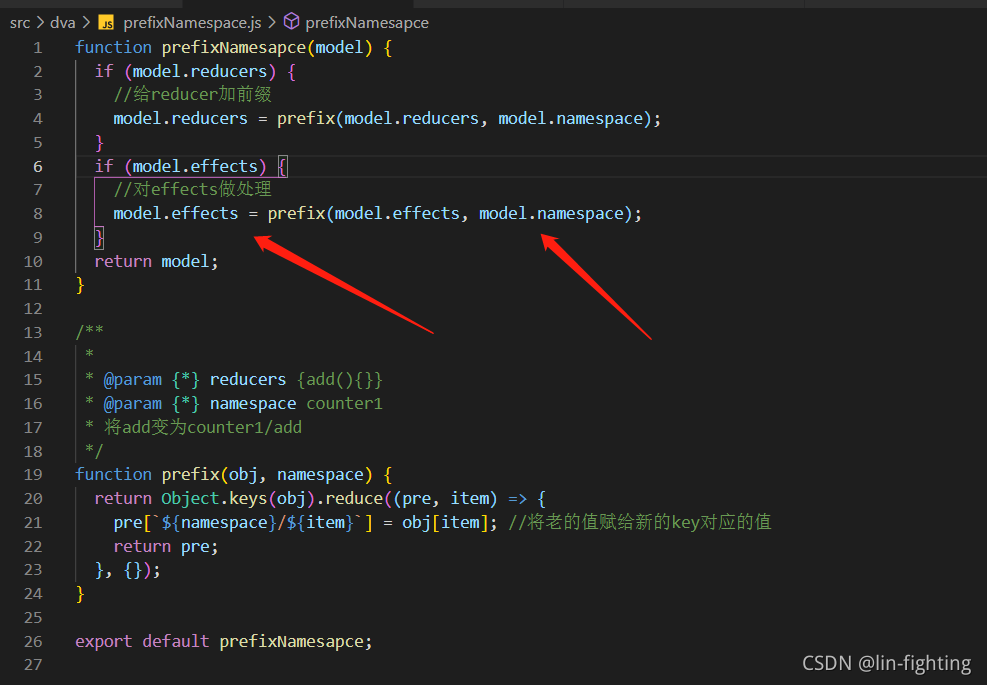Viewport: 987px width, 685px height.
Task: Expand breadcrumb chevron after 'src'
Action: [40, 23]
